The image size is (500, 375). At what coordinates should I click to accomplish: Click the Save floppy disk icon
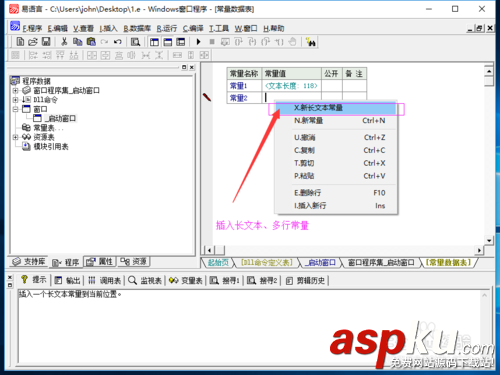(x=46, y=42)
